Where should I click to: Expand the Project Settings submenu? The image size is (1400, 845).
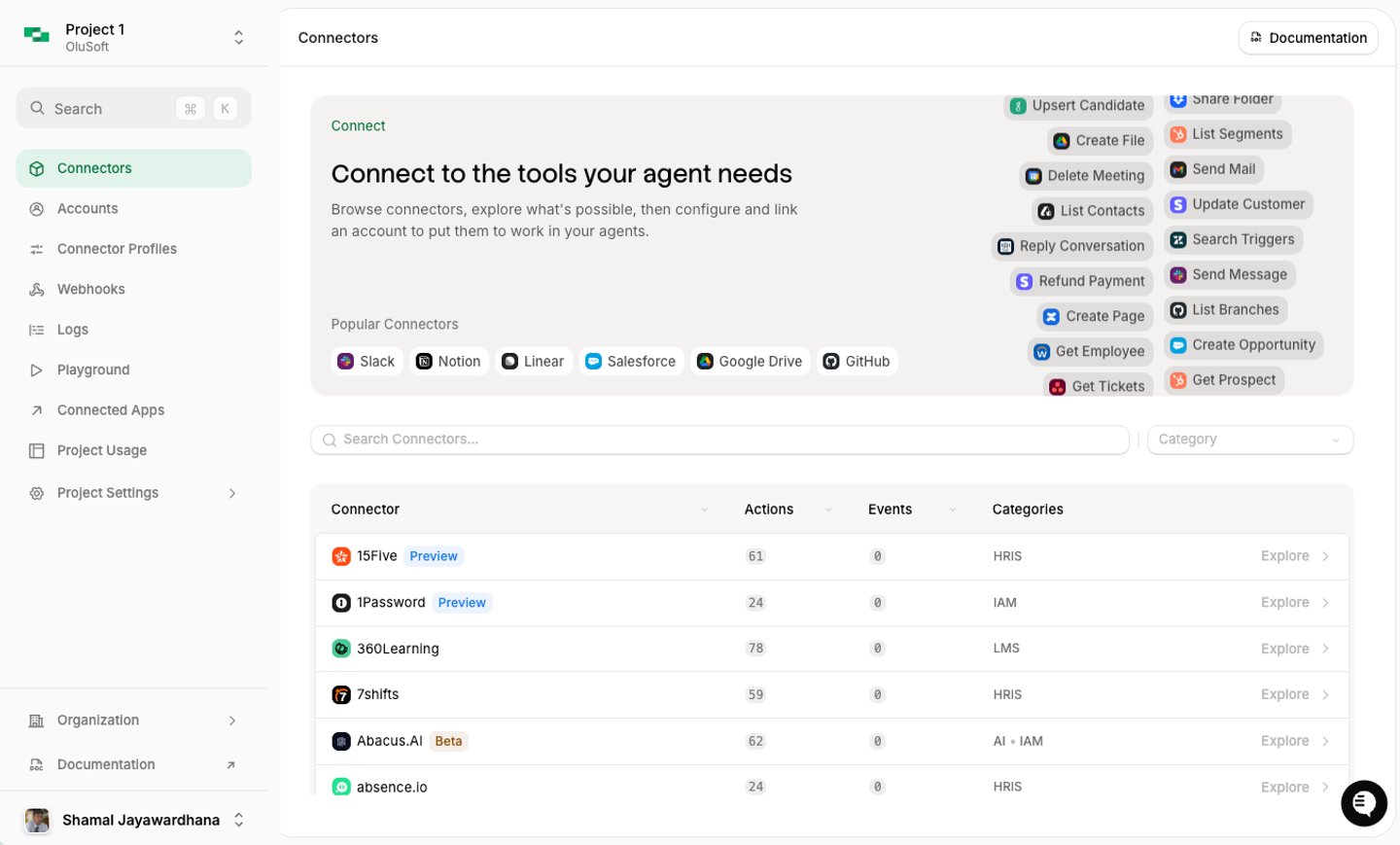pyautogui.click(x=232, y=493)
